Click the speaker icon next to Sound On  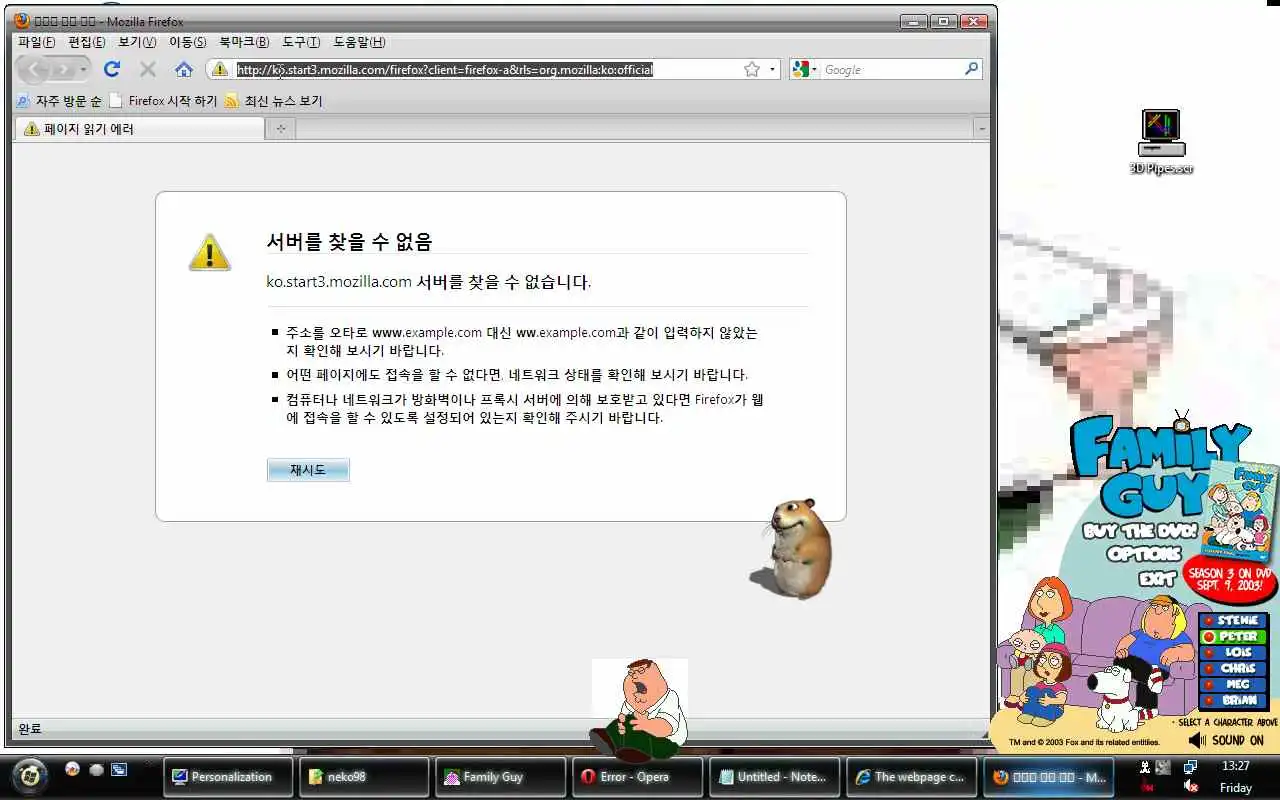(1197, 740)
